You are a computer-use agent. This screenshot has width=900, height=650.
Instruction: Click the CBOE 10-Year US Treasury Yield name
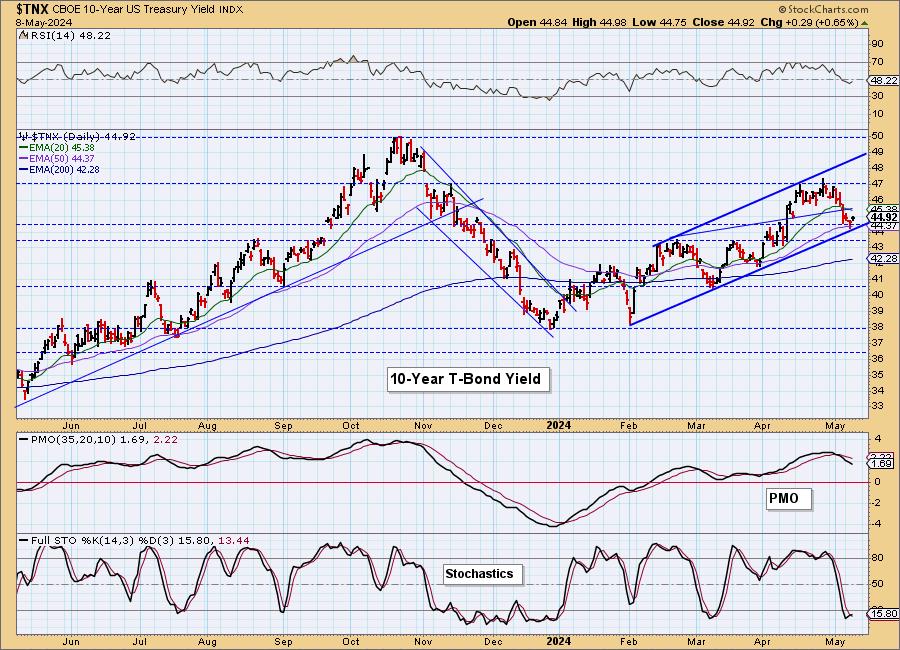(134, 10)
